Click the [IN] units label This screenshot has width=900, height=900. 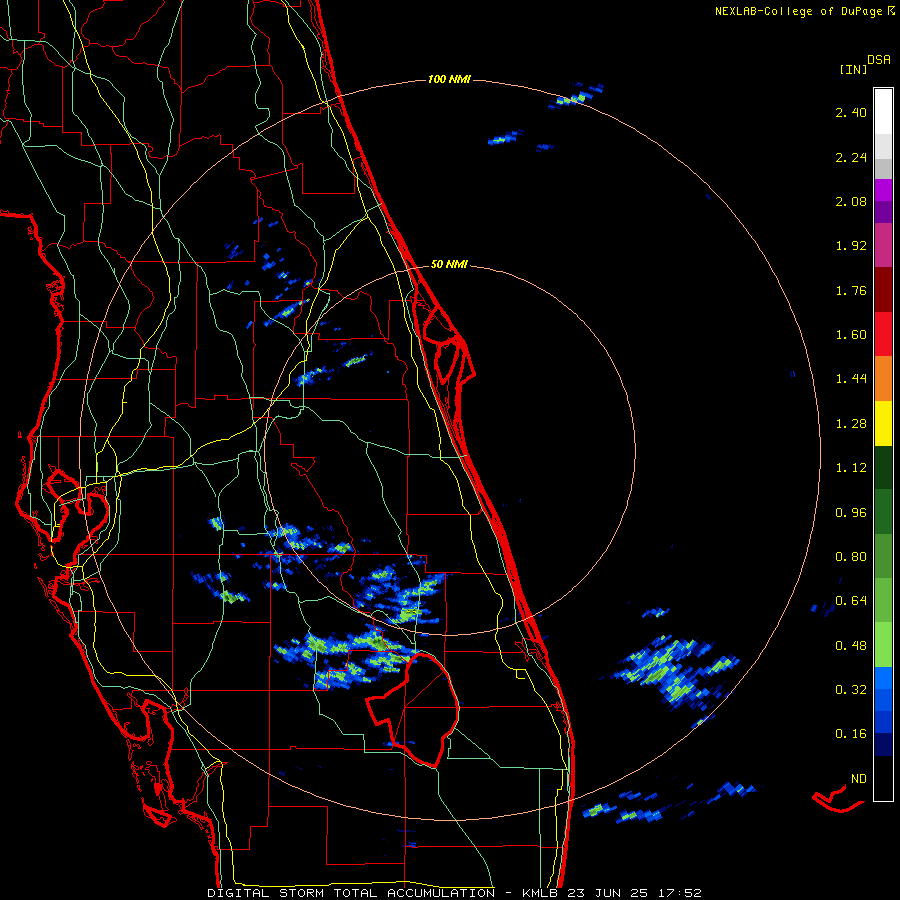click(x=853, y=69)
